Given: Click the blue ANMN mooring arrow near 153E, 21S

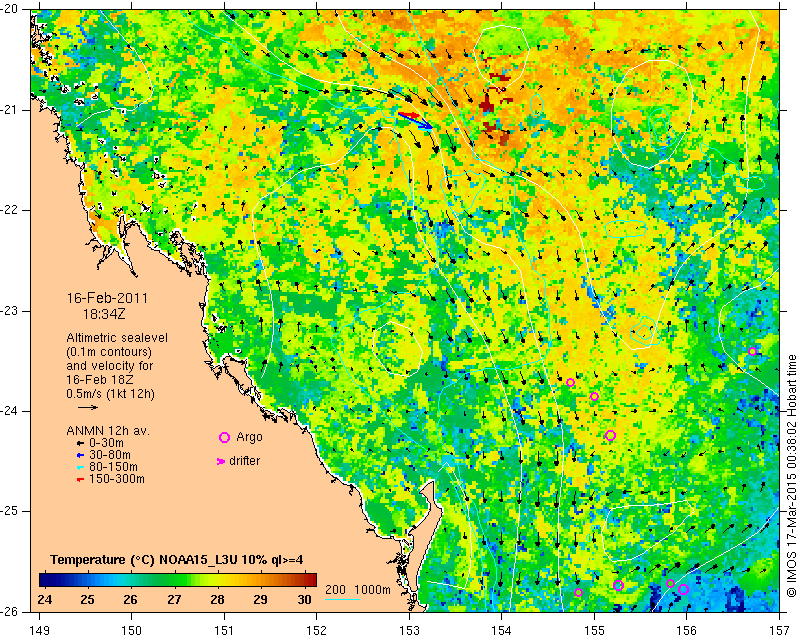Looking at the screenshot, I should pyautogui.click(x=416, y=121).
